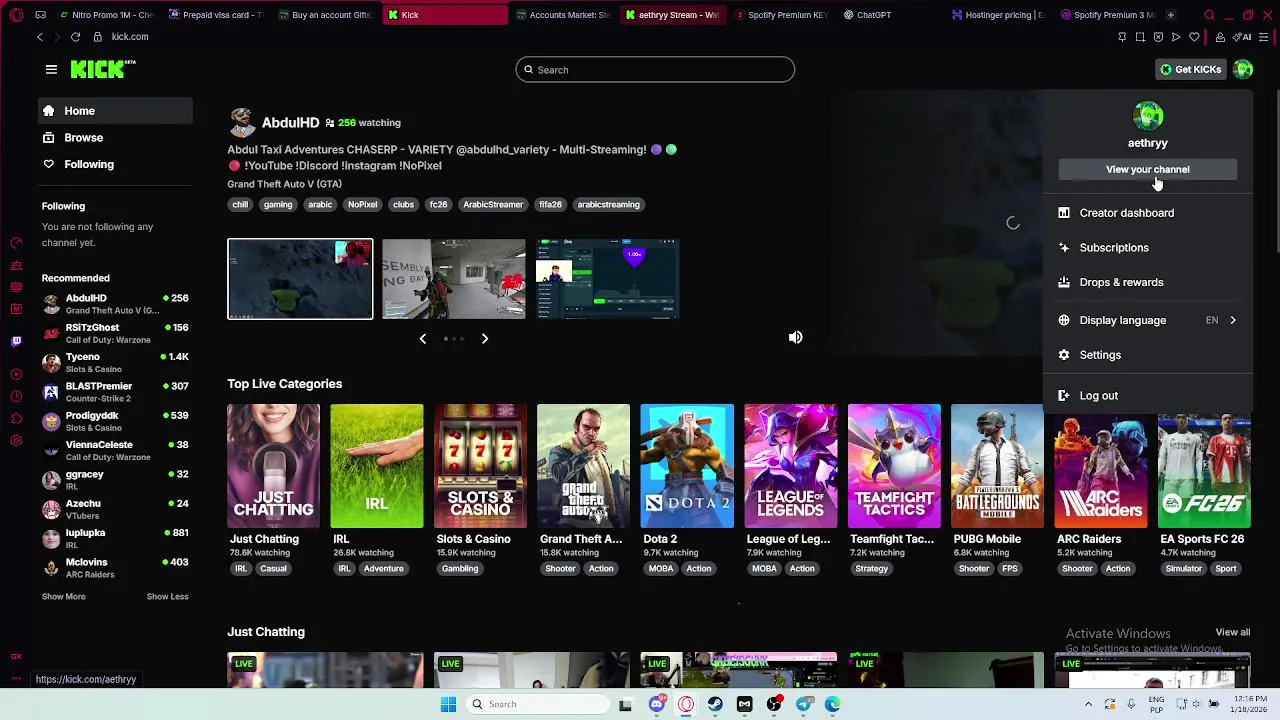
Task: Click the aethryy avatar in the top right
Action: click(x=1243, y=69)
